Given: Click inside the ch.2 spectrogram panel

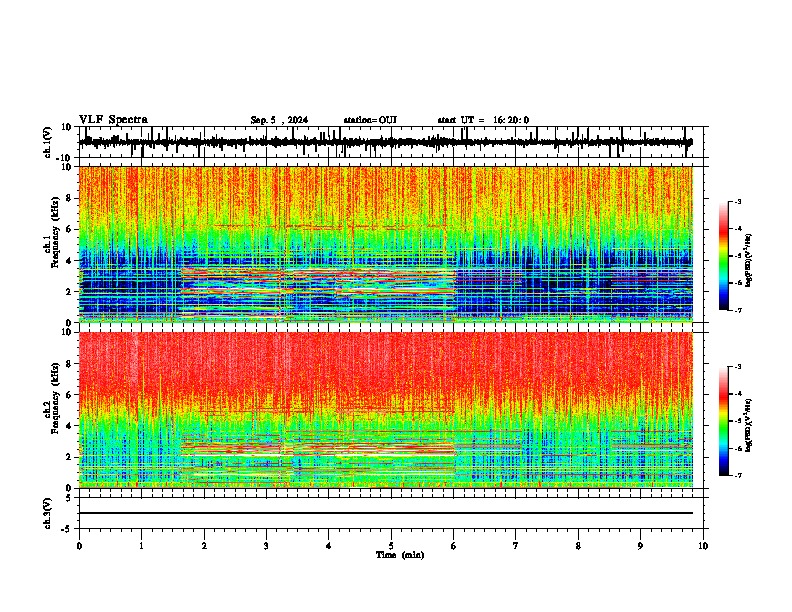Looking at the screenshot, I should click(x=385, y=410).
